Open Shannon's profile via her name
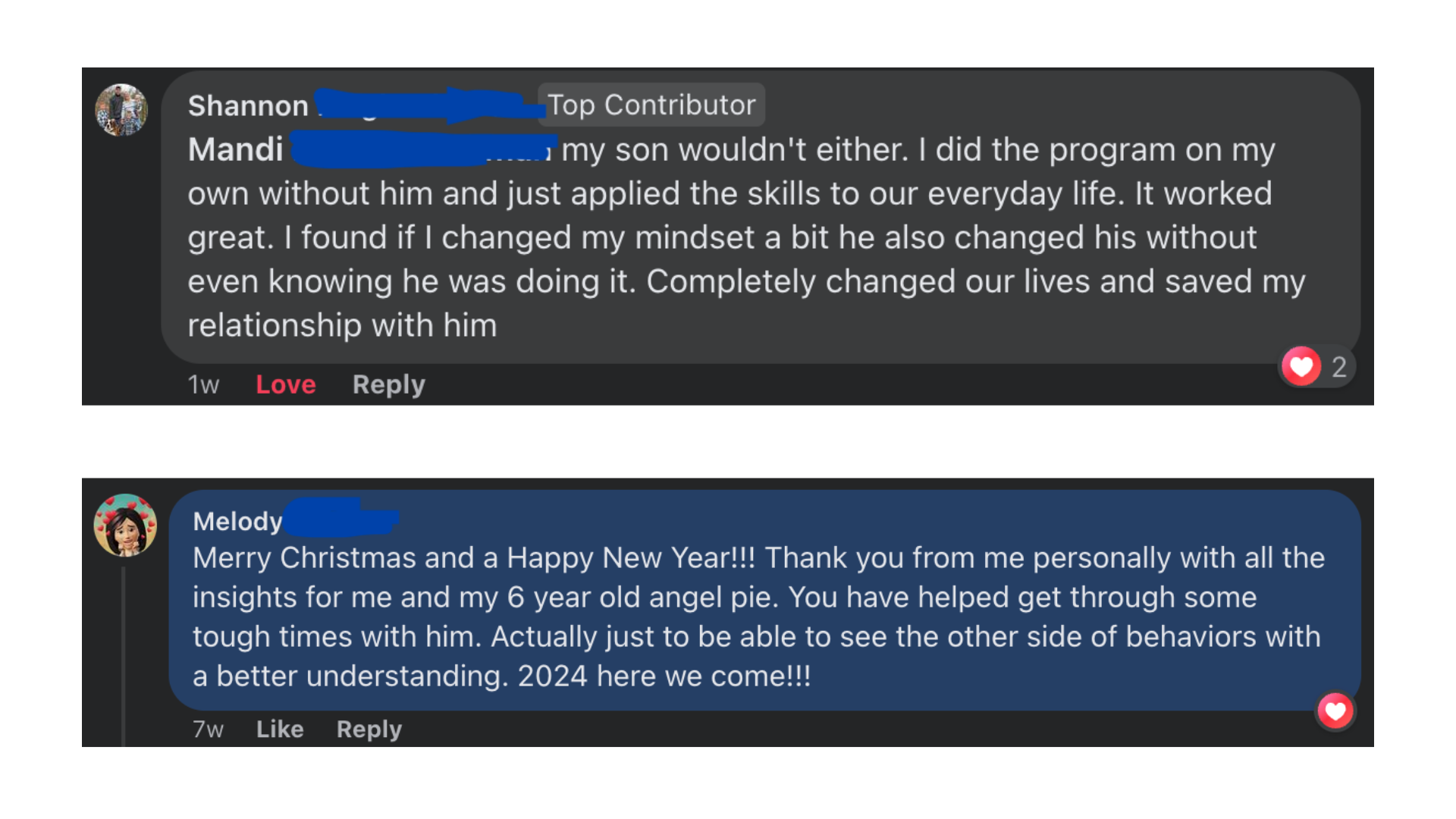 pos(248,106)
